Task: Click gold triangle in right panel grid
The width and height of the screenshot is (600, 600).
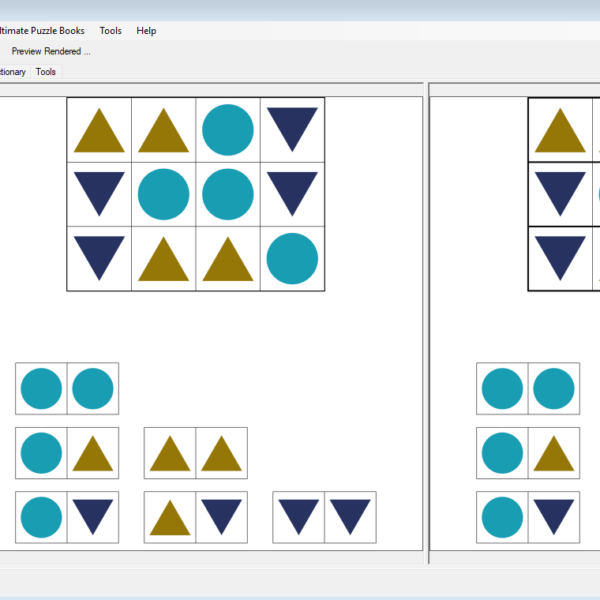Action: coord(560,130)
